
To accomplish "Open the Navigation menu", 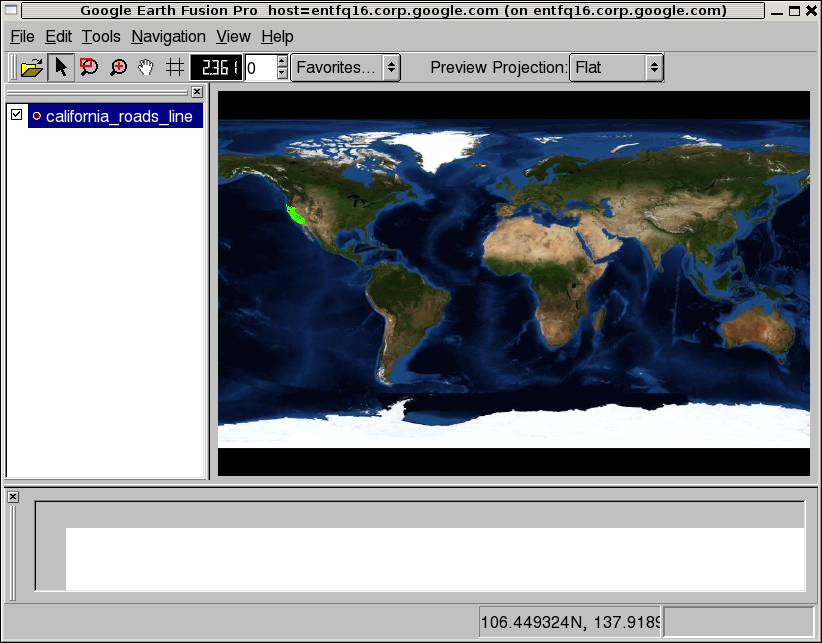I will tap(168, 36).
